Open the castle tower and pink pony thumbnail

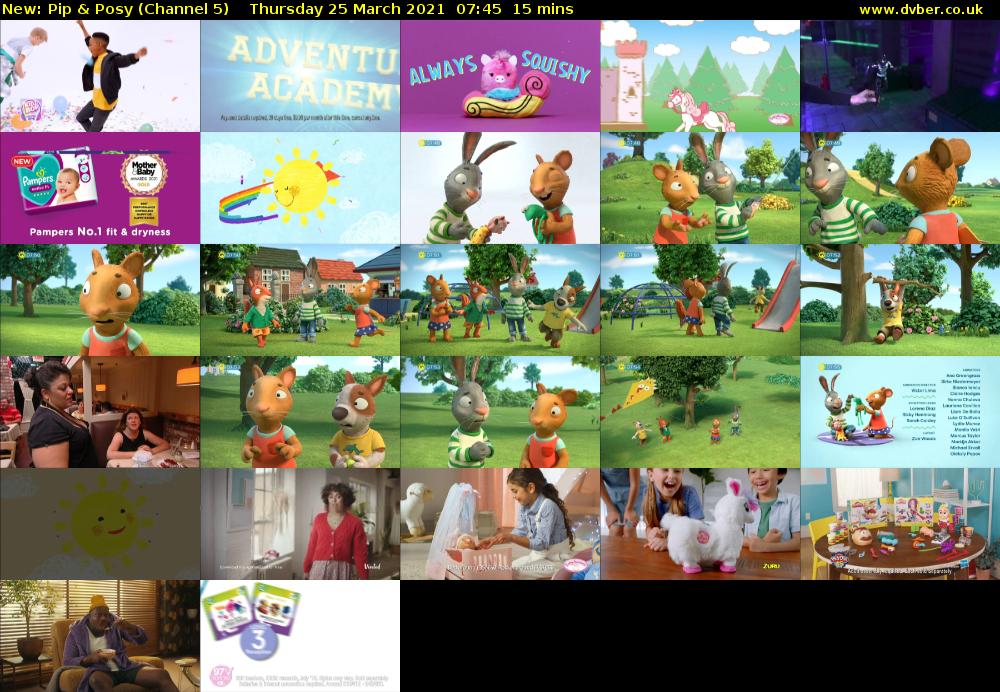pos(700,76)
